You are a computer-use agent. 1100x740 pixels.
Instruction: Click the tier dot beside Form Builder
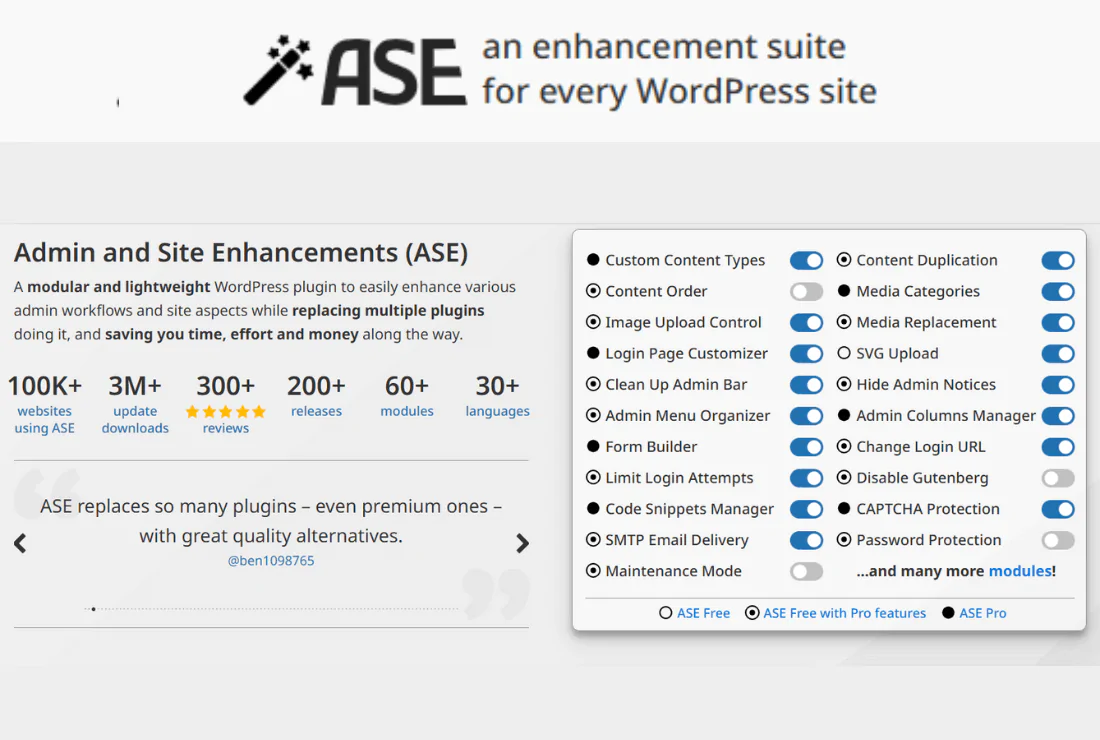[x=592, y=447]
